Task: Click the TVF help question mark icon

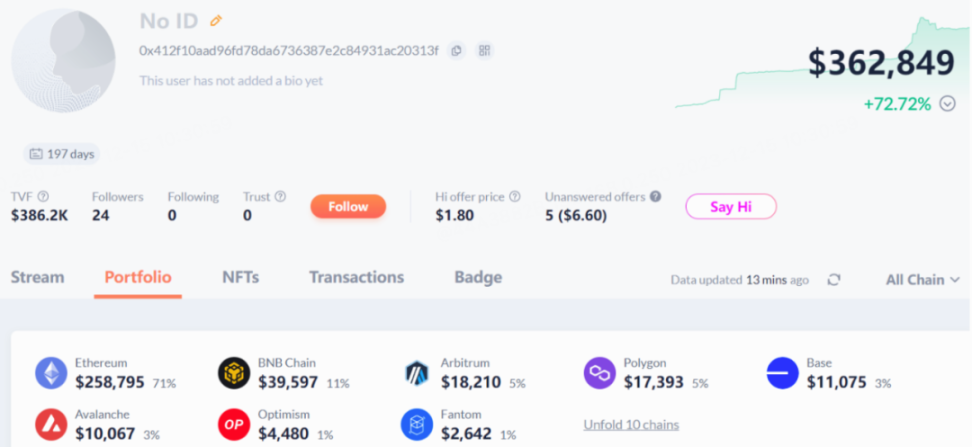Action: pyautogui.click(x=43, y=197)
